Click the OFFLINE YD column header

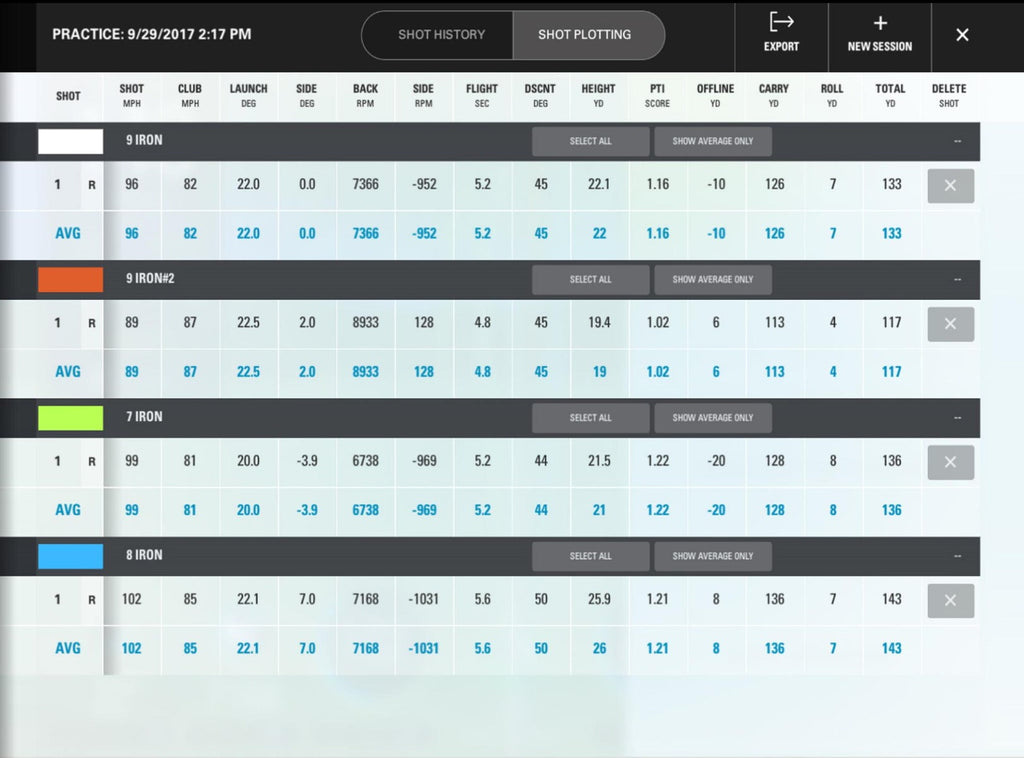point(715,95)
